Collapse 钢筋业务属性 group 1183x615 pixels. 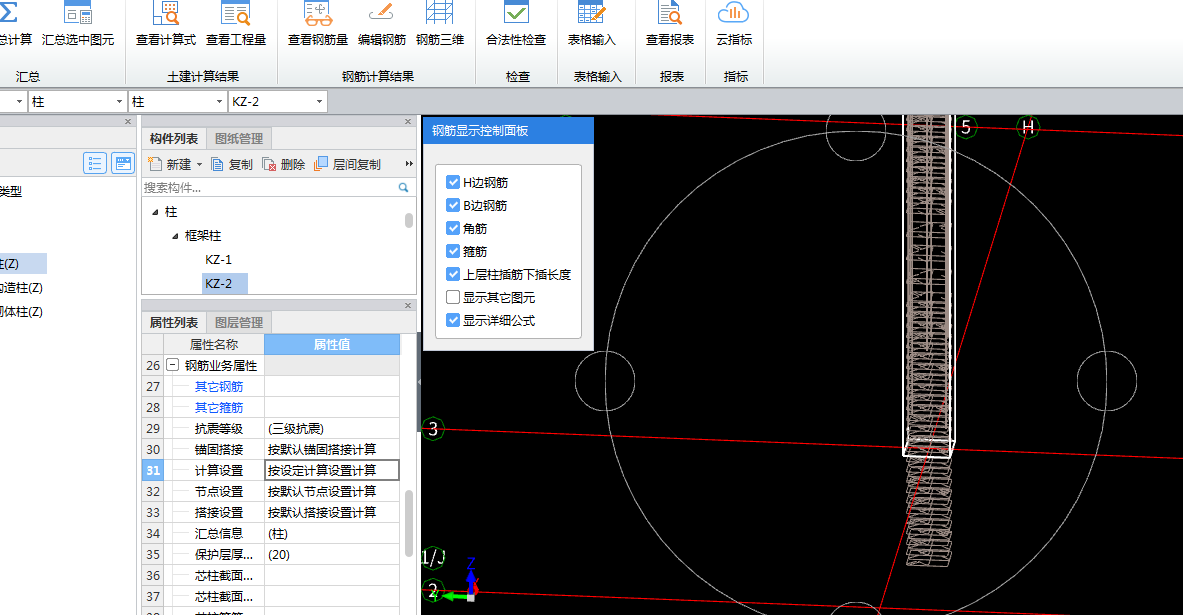pyautogui.click(x=172, y=365)
